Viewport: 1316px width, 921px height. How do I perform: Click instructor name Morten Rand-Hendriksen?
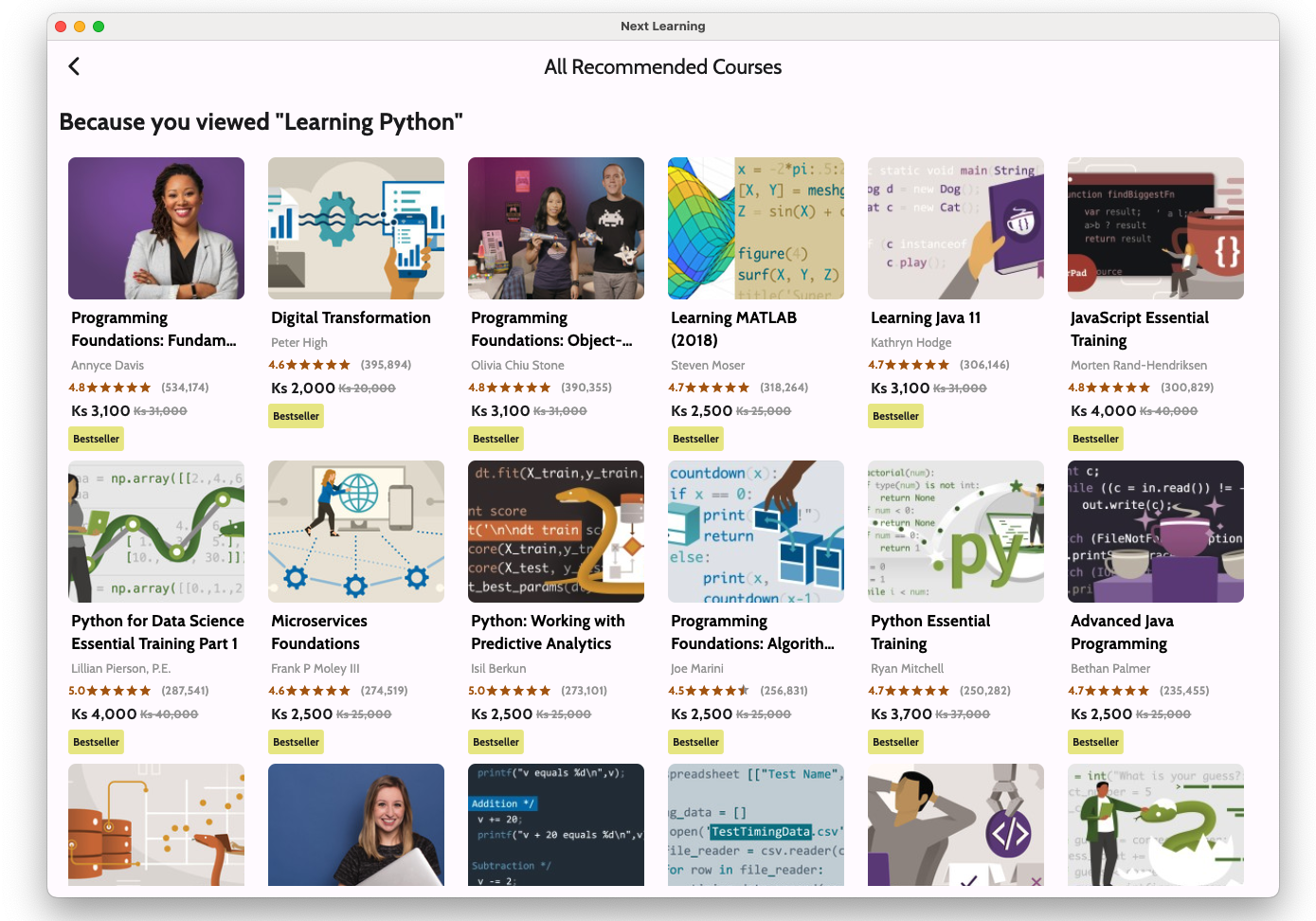click(x=1138, y=365)
